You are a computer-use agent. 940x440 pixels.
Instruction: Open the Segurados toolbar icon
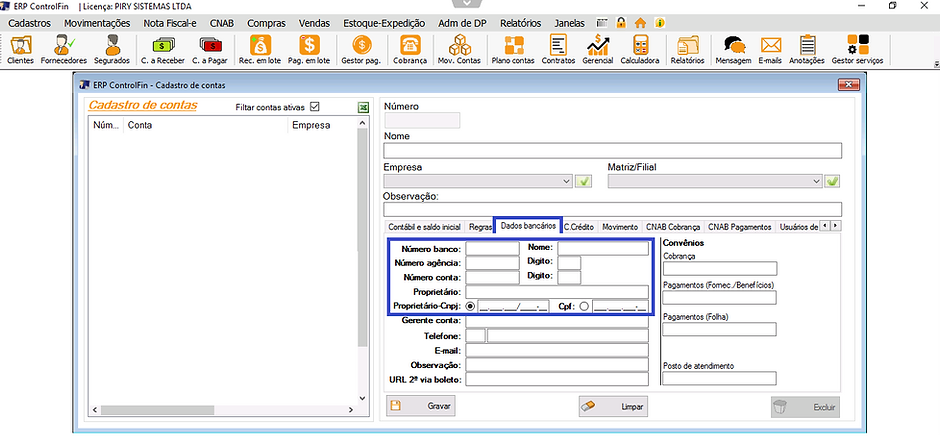112,50
